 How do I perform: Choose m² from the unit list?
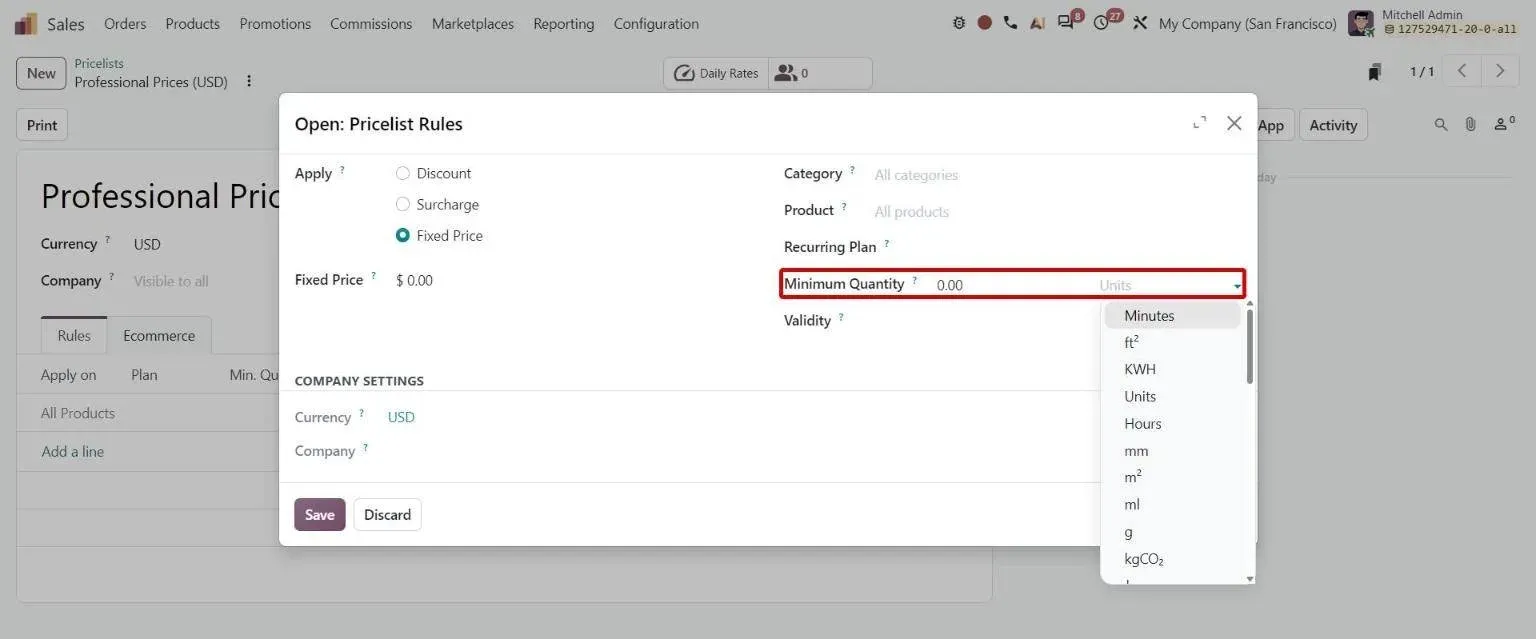tap(1172, 477)
